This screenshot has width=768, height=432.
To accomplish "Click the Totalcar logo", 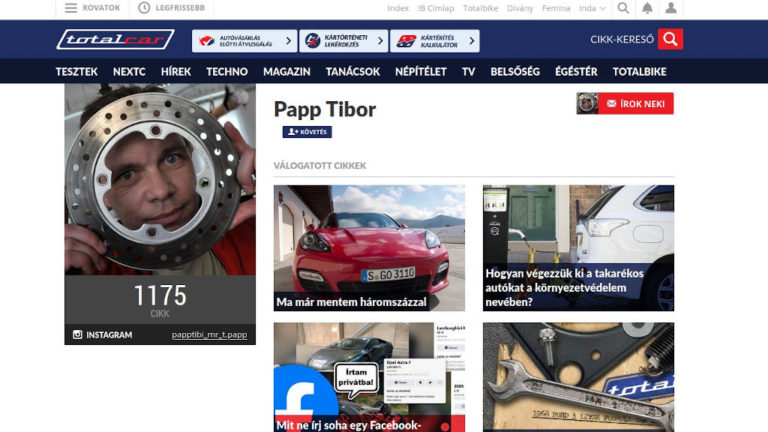I will (x=115, y=39).
